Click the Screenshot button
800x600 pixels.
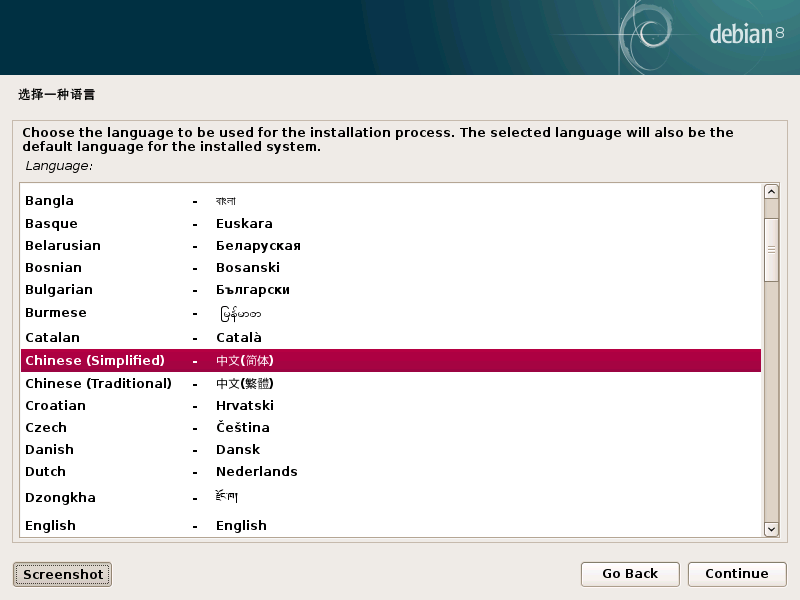[63, 574]
